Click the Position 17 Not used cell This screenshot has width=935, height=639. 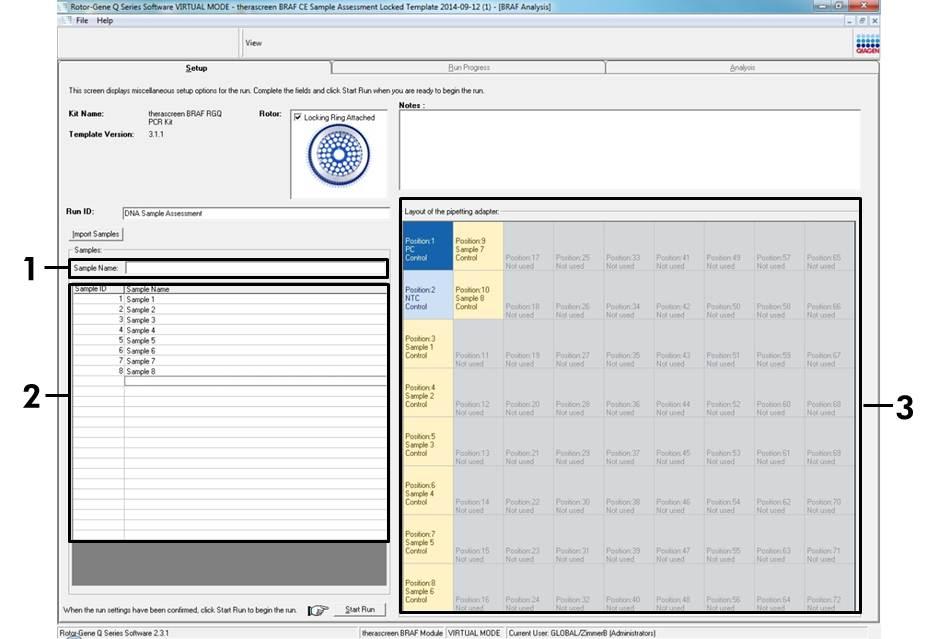(x=528, y=246)
